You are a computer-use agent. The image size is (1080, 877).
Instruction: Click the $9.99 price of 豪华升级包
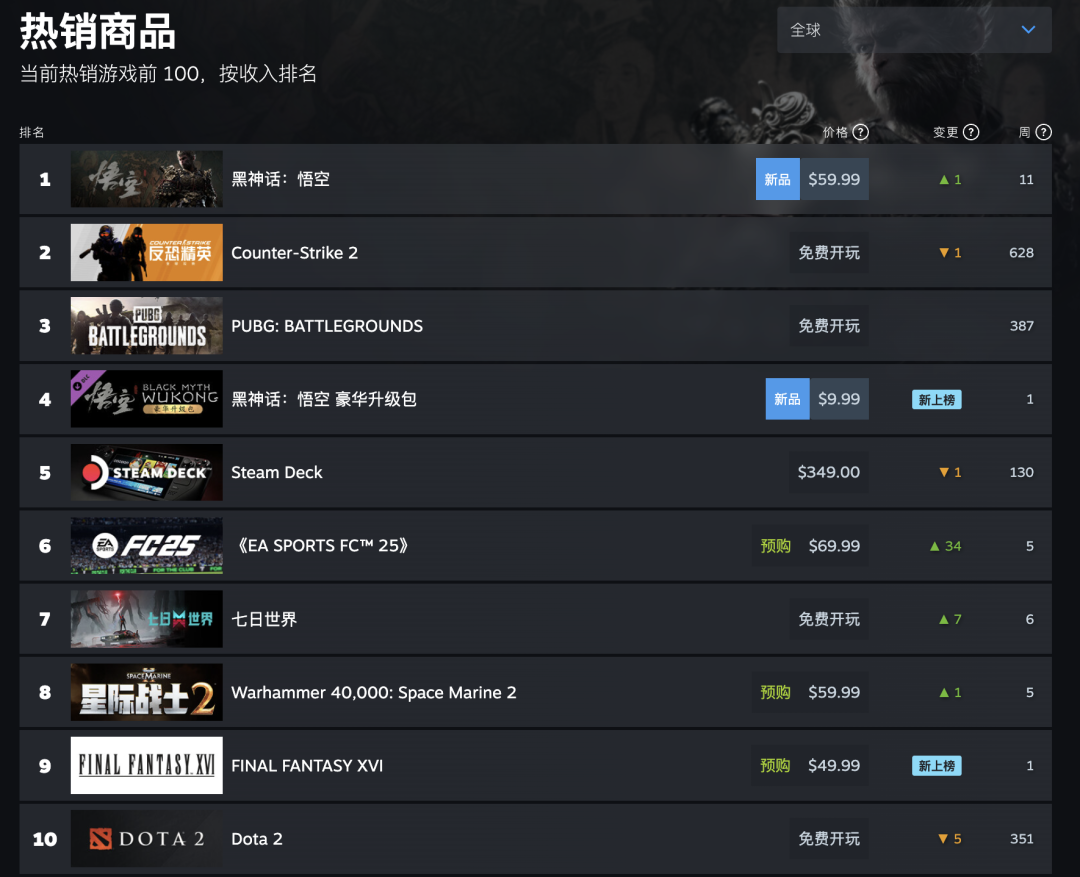coord(839,399)
